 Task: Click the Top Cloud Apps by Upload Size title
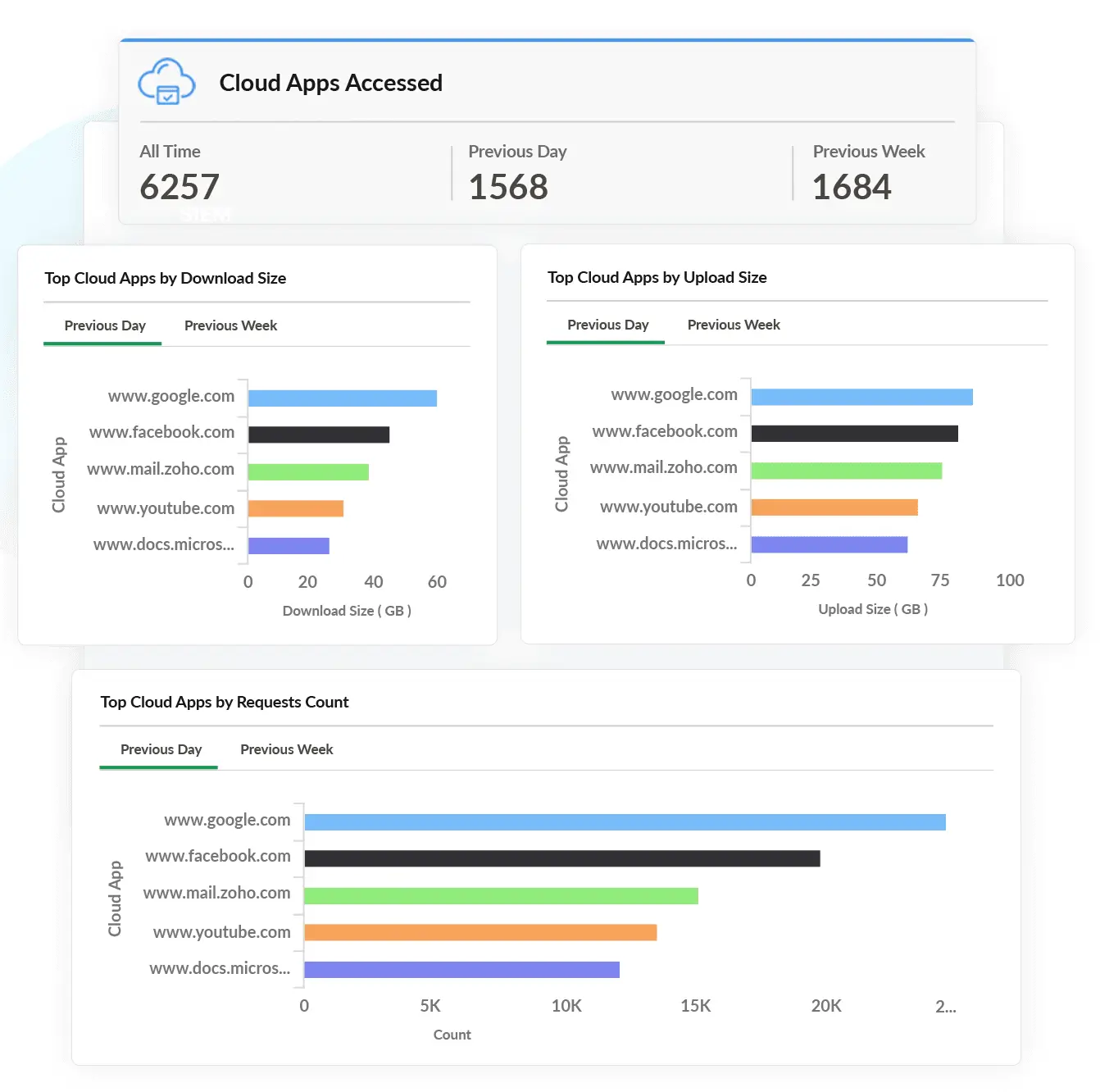657,277
